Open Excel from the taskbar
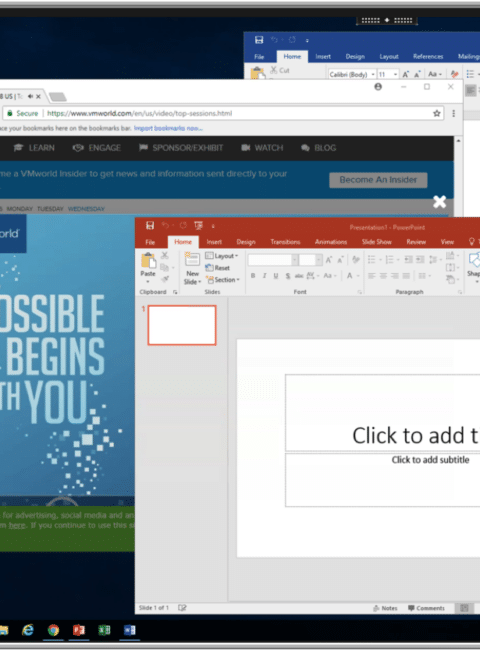Screen dimensions: 480x650 tap(104, 630)
